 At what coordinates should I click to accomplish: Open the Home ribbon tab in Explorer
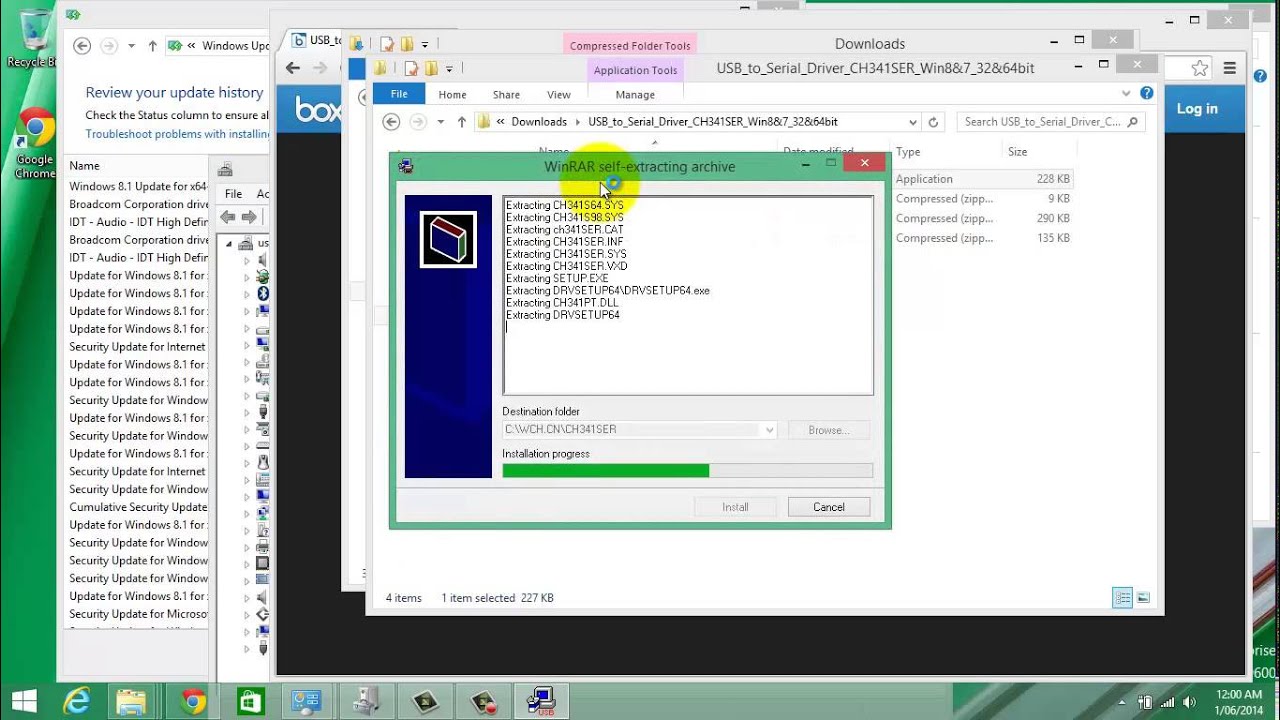[x=452, y=95]
